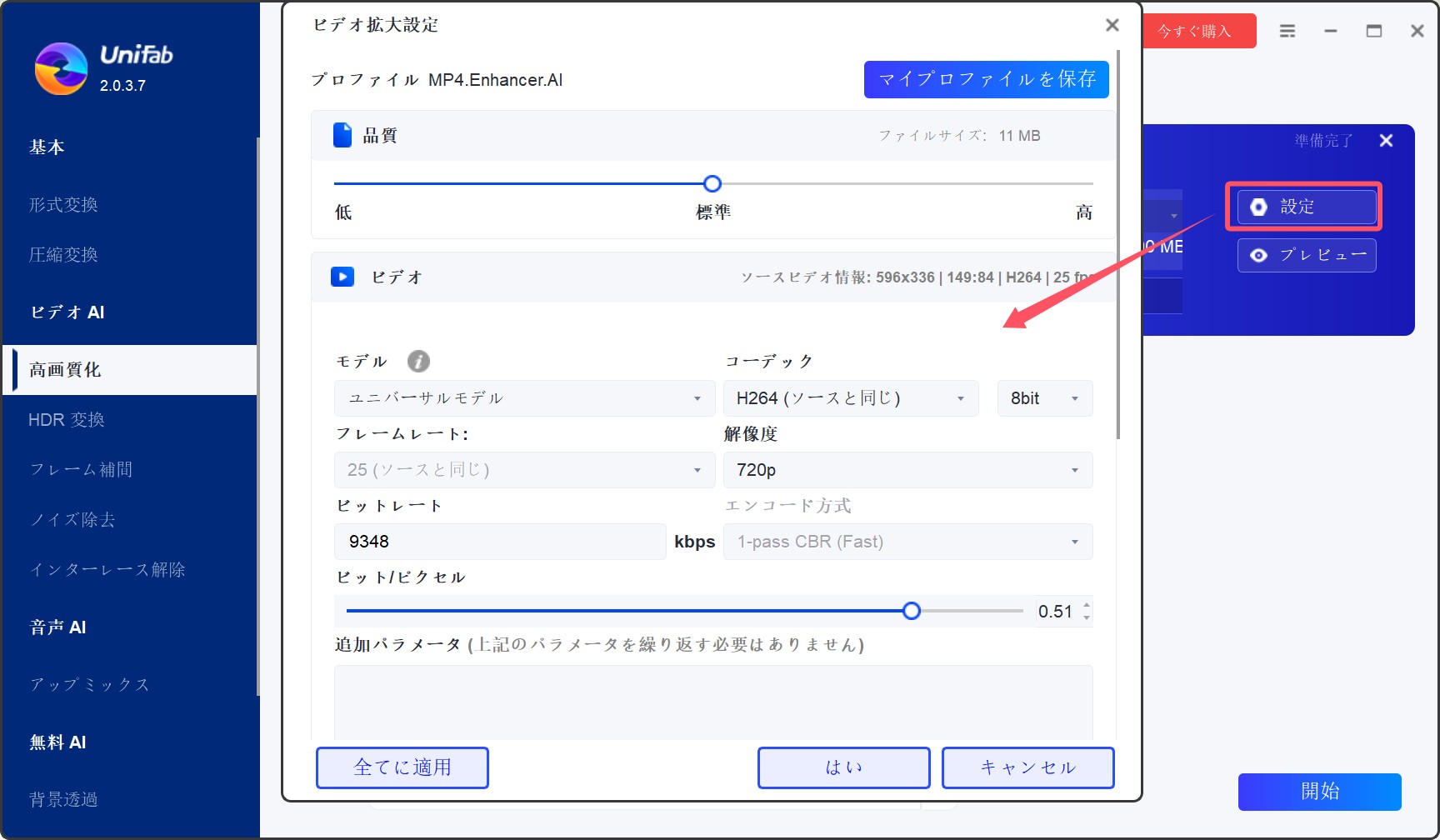This screenshot has width=1440, height=840.
Task: Click the model info icon
Action: 418,361
